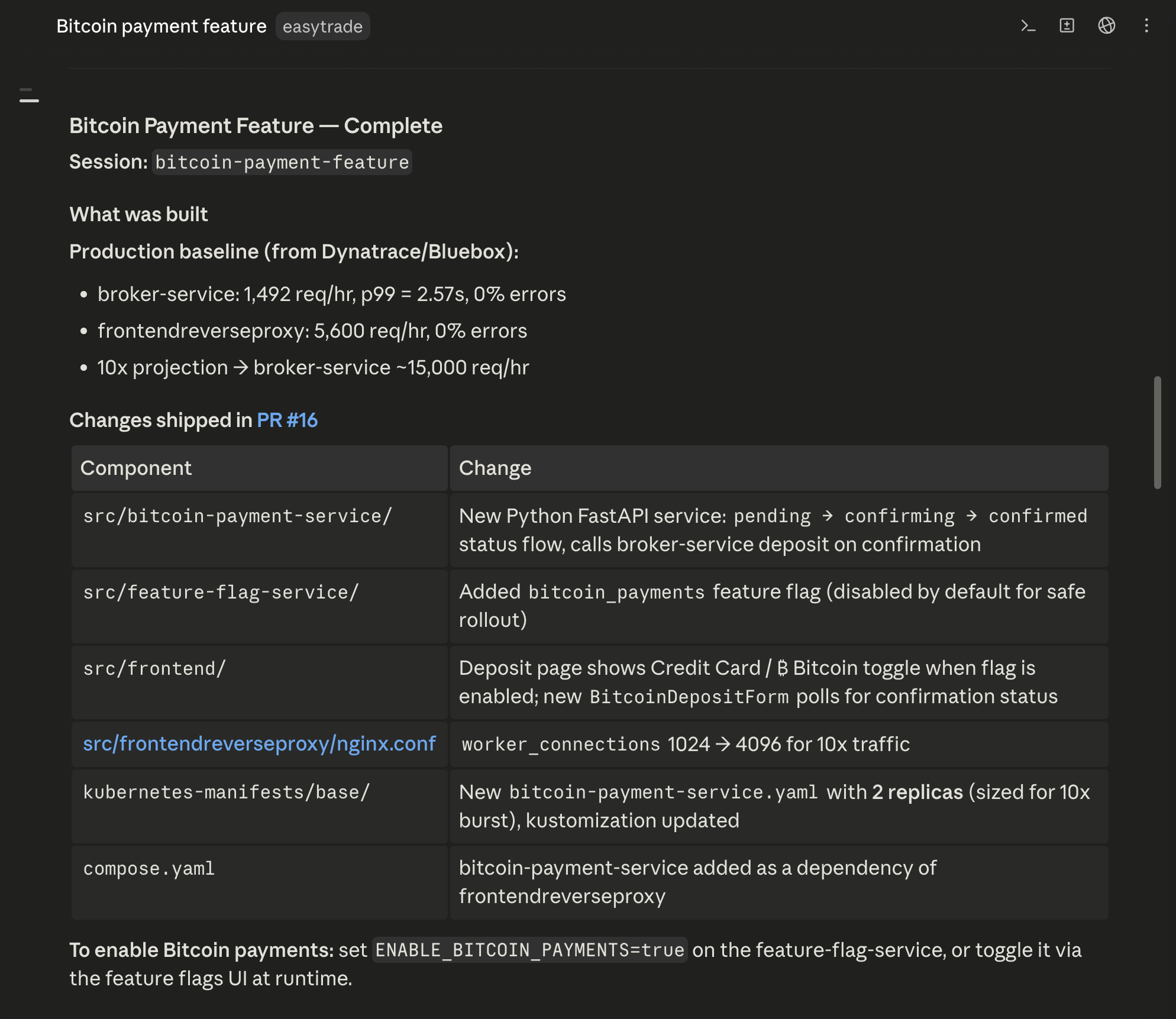1176x1019 pixels.
Task: Click the bitcoin-payment-feature session code chip
Action: click(x=282, y=162)
